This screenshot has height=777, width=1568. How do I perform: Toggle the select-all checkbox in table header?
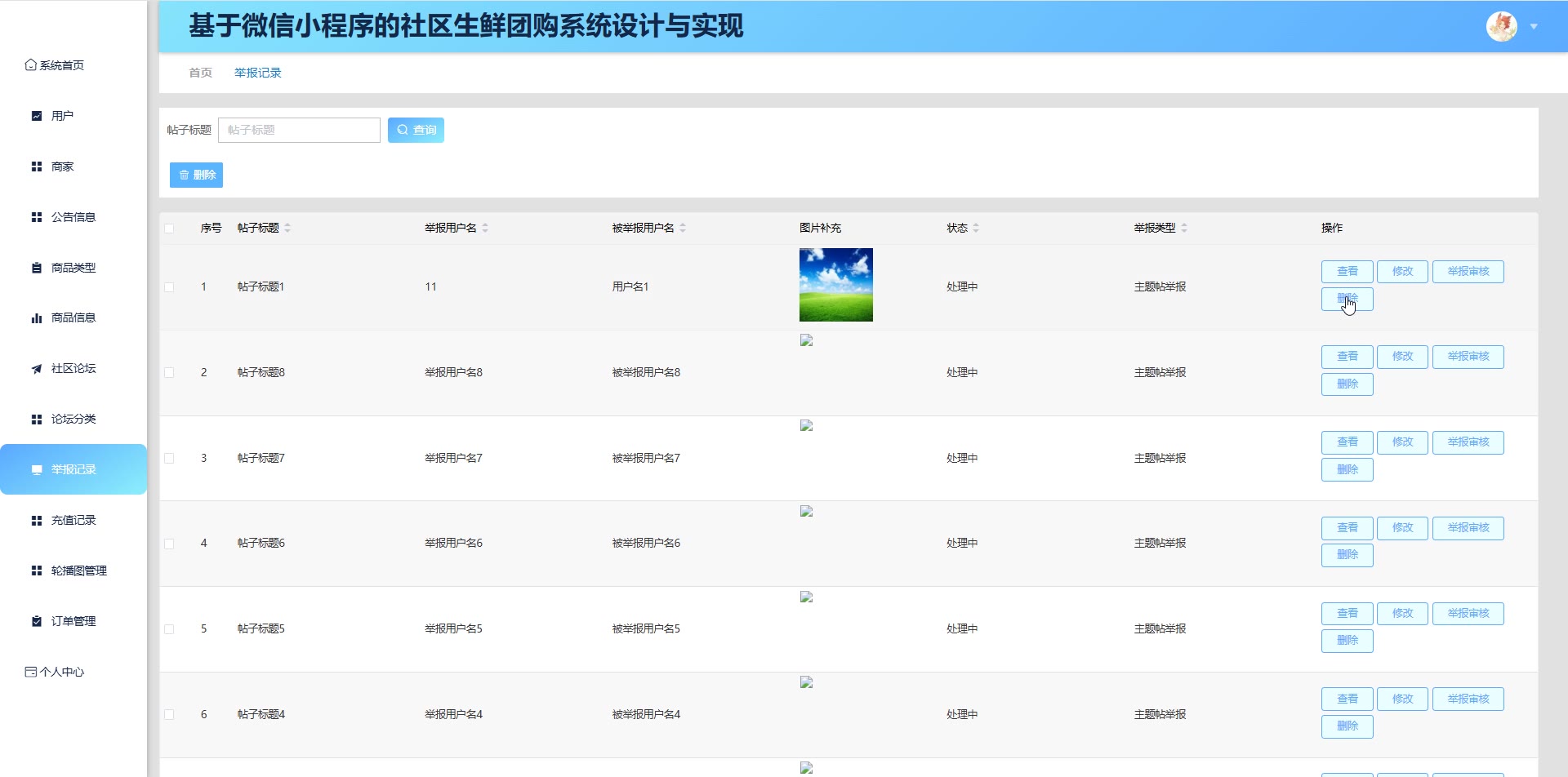[169, 229]
